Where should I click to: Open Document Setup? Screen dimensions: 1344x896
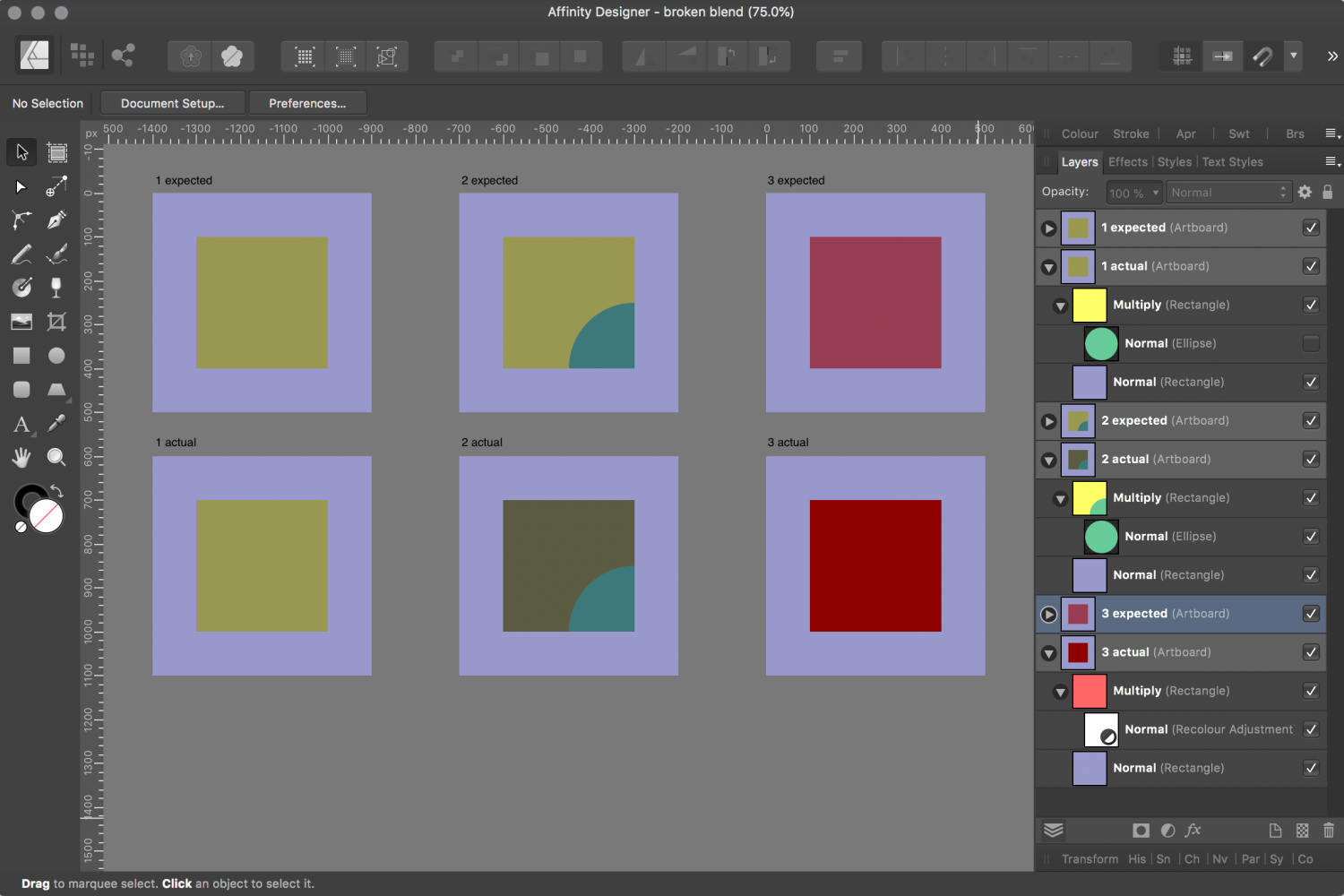click(x=172, y=102)
